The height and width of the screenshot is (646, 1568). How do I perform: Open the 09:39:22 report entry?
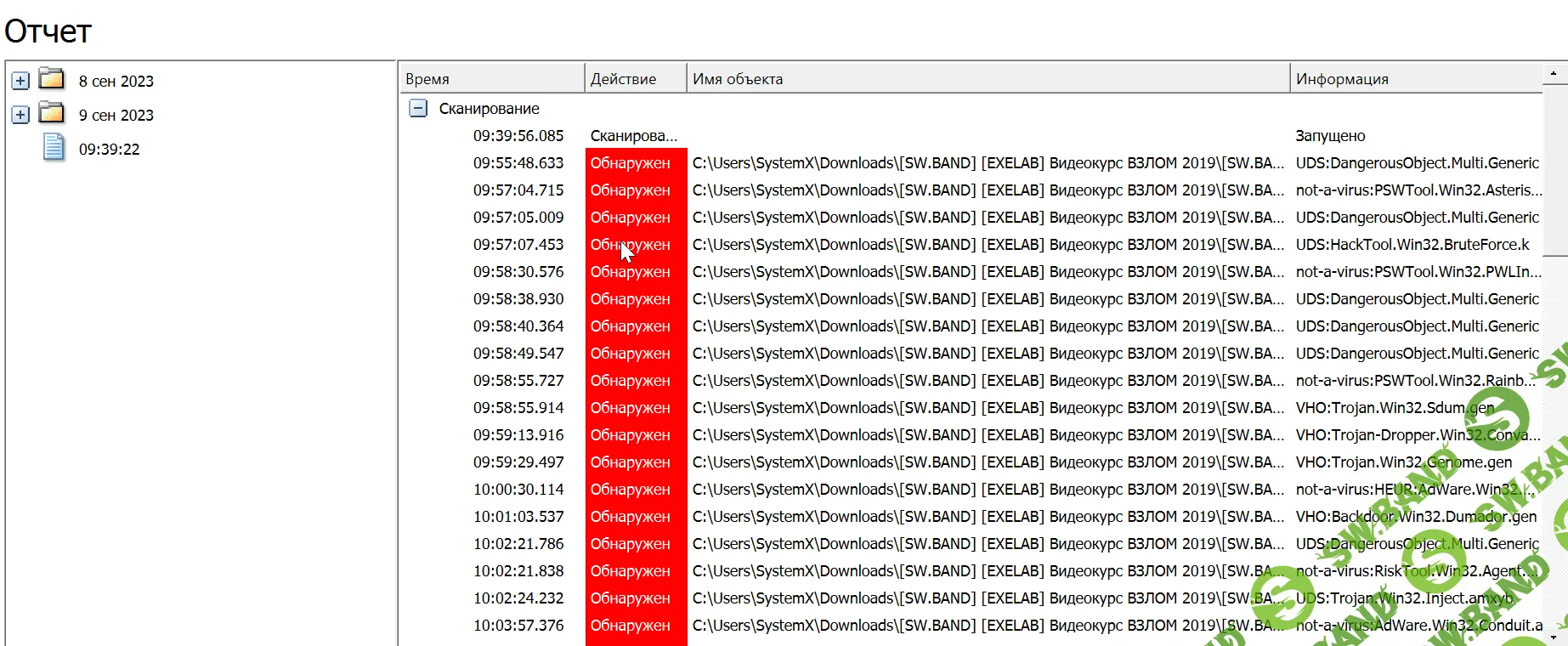click(109, 150)
